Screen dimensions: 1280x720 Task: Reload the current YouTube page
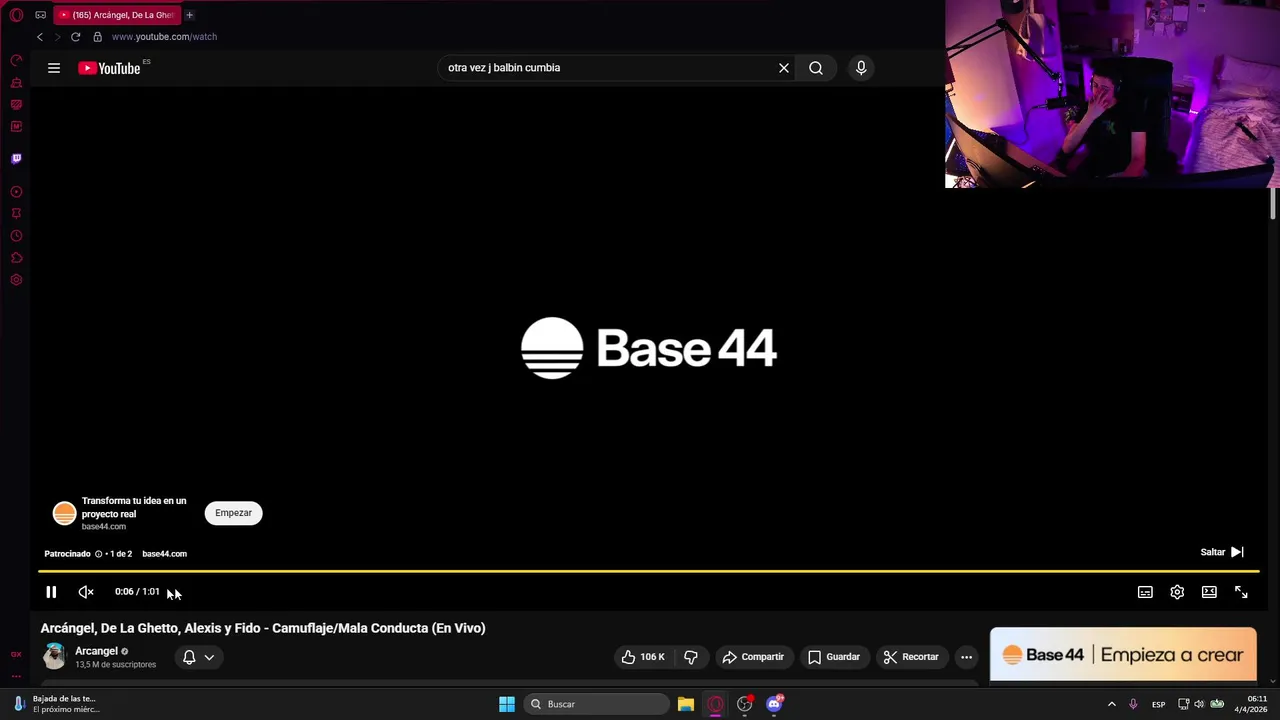[75, 37]
